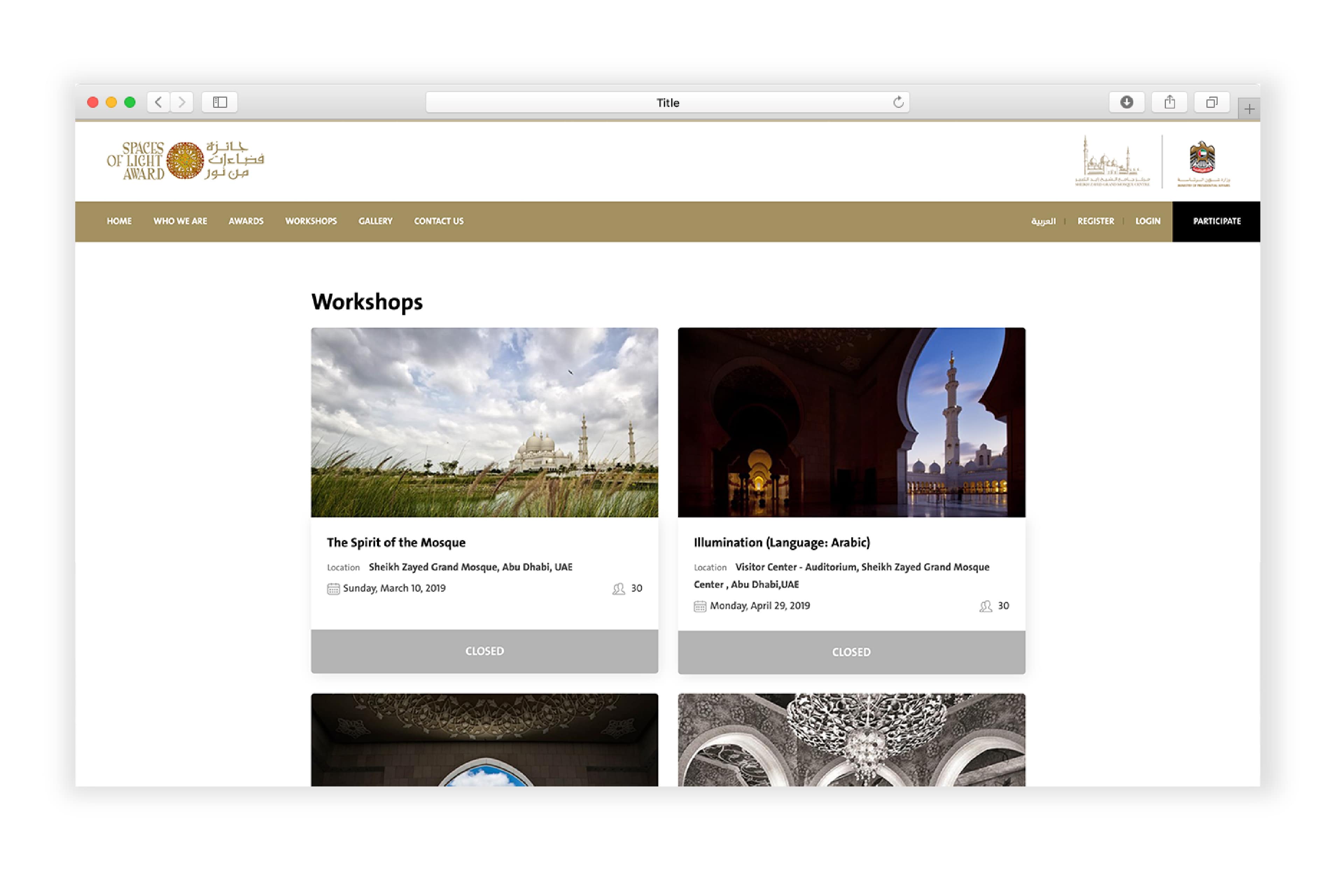
Task: Open the Illumination (Language: Arabic) title
Action: [782, 542]
